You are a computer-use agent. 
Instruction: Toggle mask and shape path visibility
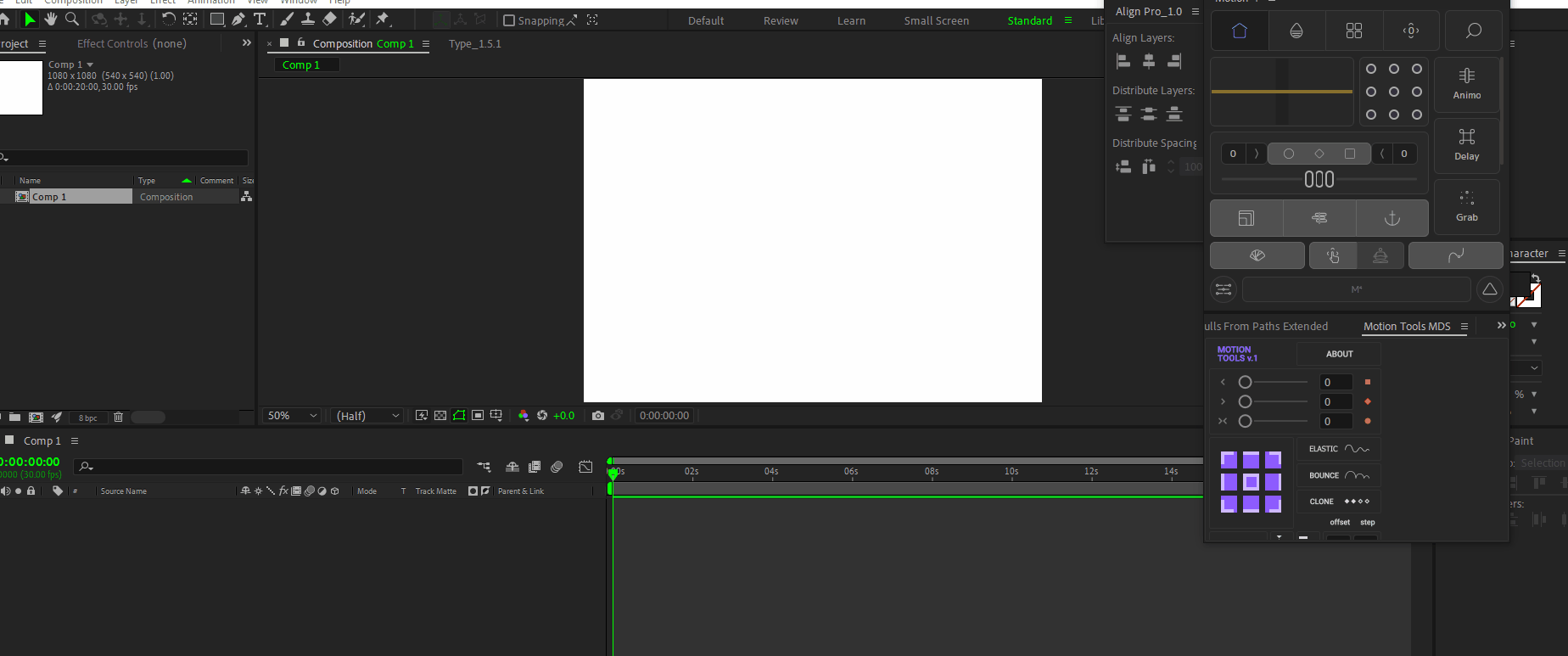tap(459, 415)
